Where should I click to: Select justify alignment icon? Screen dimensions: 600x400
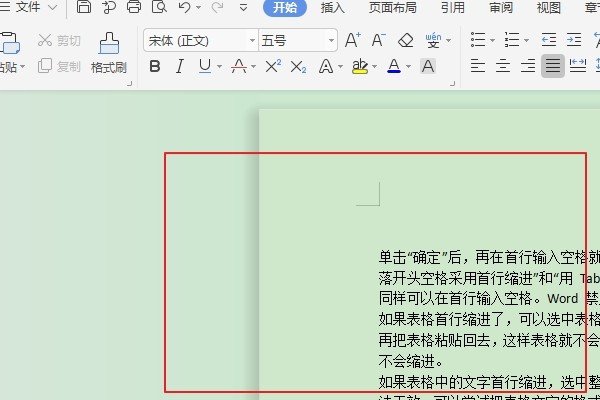(553, 66)
